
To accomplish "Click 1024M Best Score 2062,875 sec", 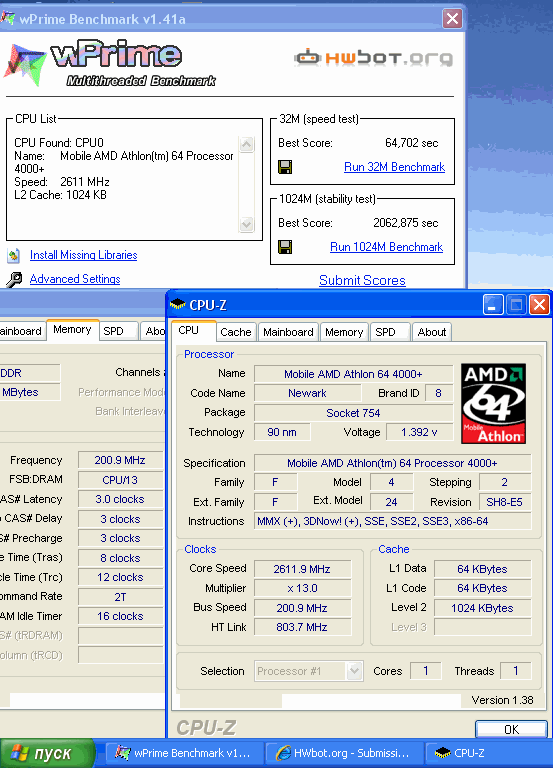I will tap(406, 223).
